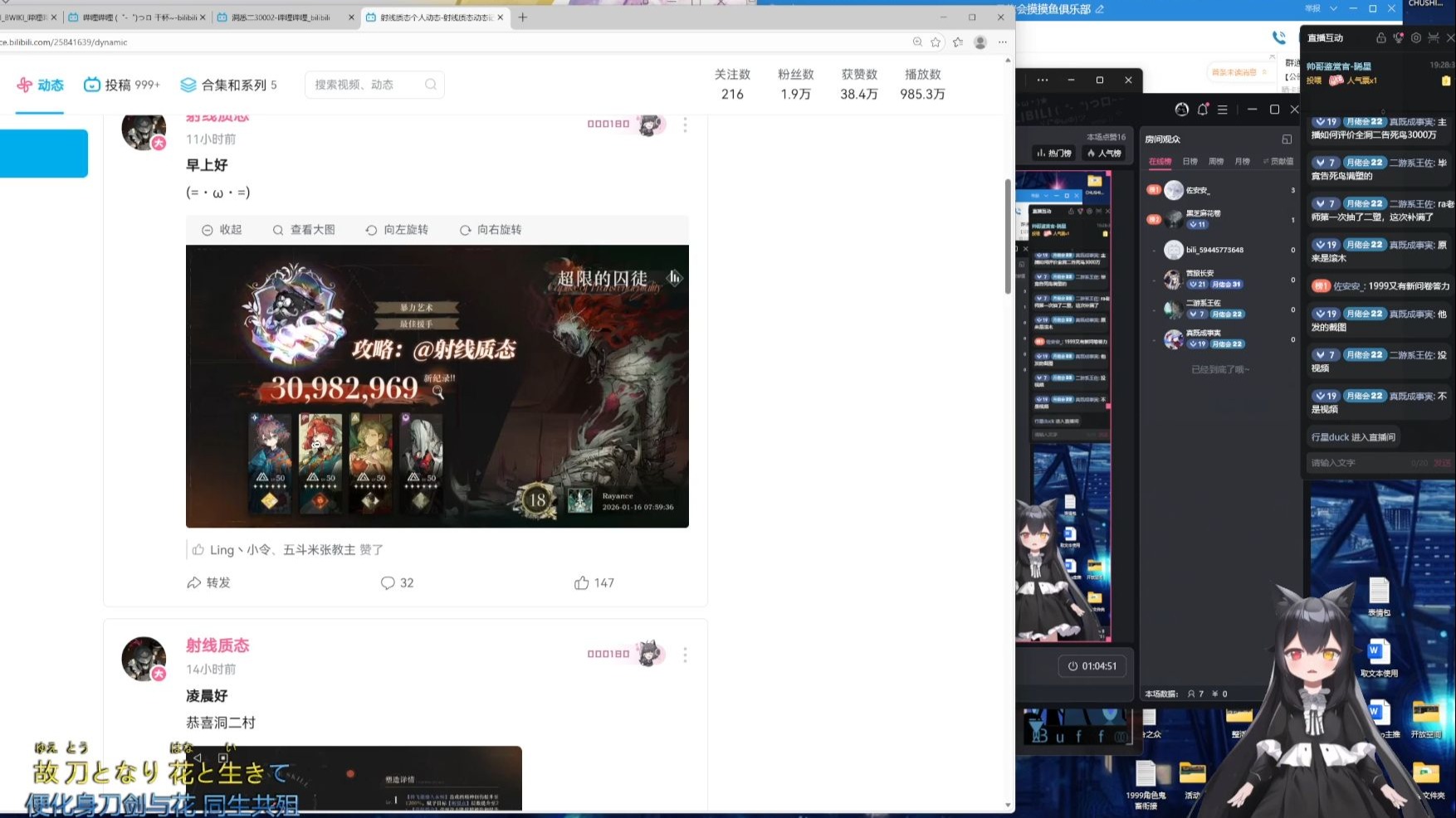Open a new browser tab with the plus button
This screenshot has height=818, width=1456.
(523, 17)
